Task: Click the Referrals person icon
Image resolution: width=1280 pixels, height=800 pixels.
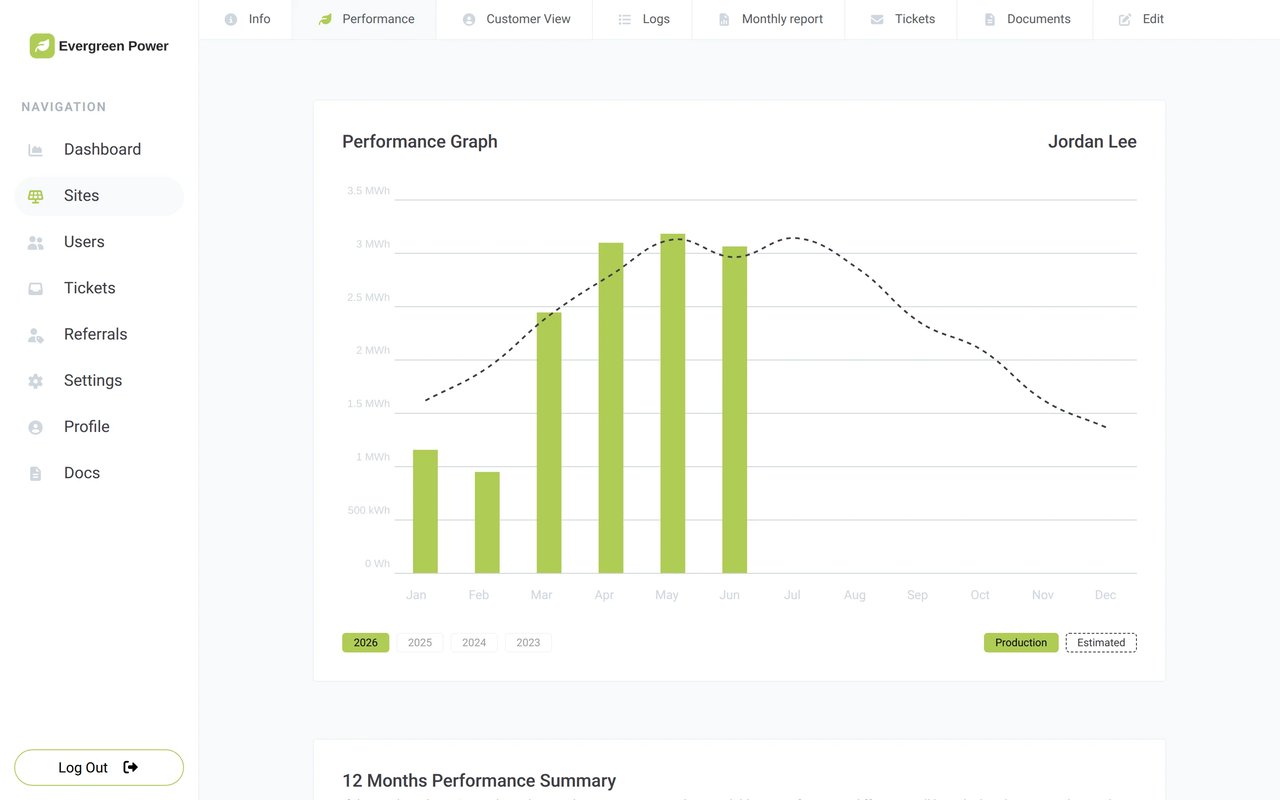Action: (x=36, y=334)
